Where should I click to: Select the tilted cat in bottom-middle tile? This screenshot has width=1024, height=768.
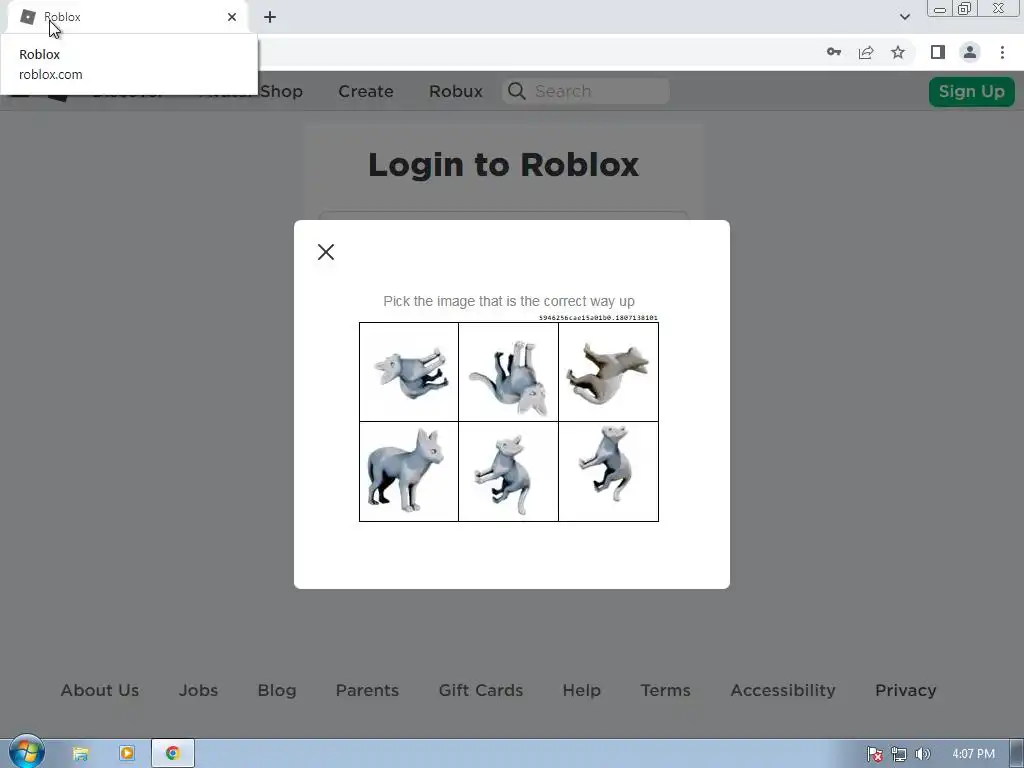509,472
